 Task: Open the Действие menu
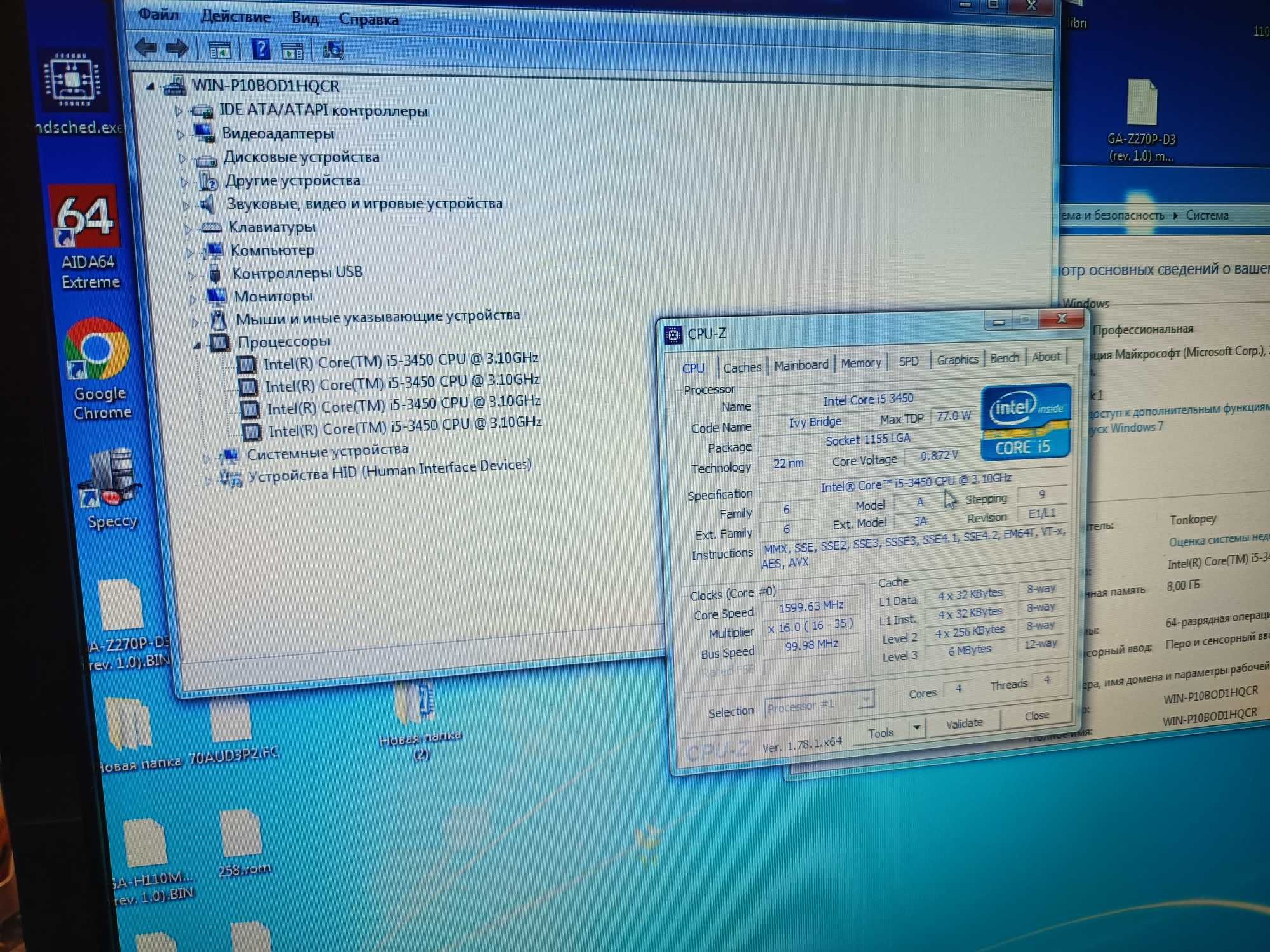tap(236, 17)
